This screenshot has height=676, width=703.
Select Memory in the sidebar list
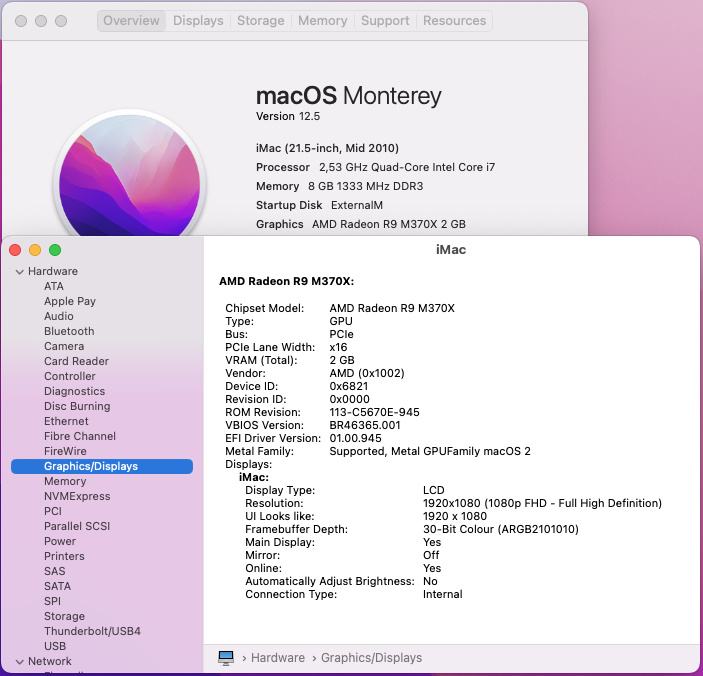coord(65,481)
